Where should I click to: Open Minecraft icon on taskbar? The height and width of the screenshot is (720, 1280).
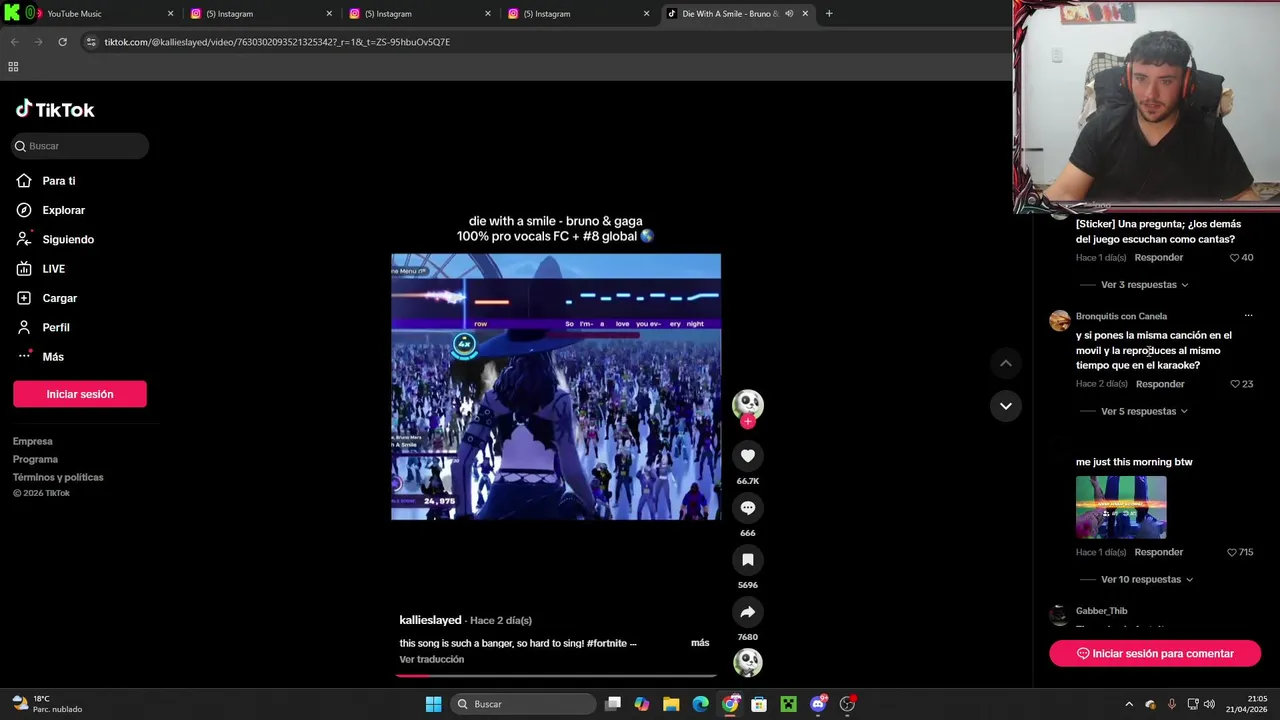[788, 704]
